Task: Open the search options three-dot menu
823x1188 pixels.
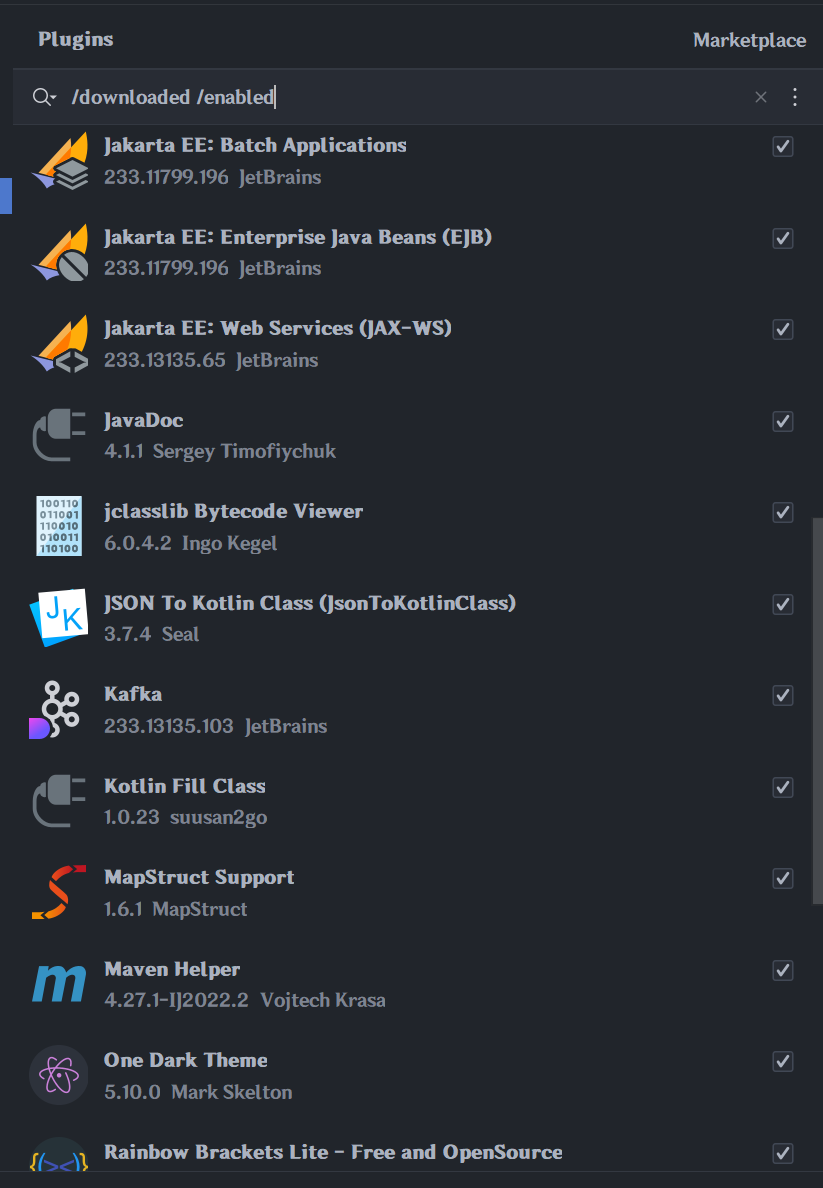Action: (x=795, y=97)
